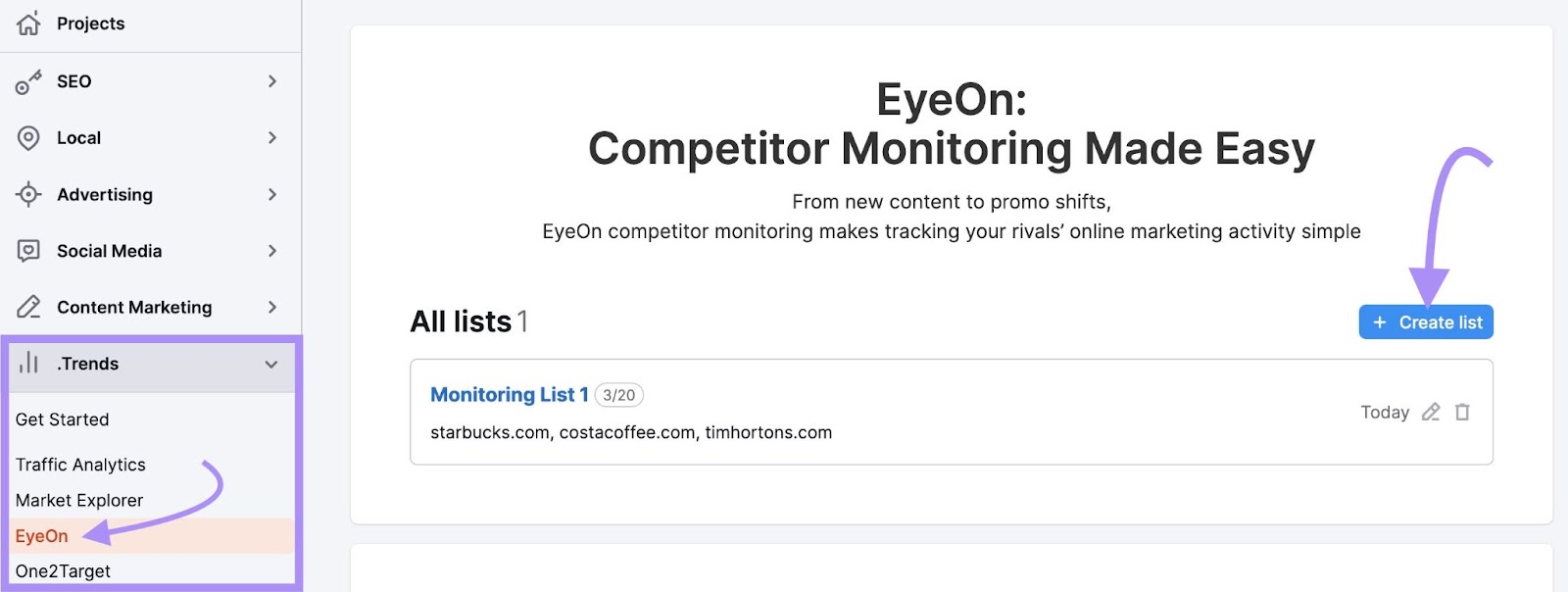
Task: Select EyeOn in the Trends menu
Action: [x=40, y=535]
